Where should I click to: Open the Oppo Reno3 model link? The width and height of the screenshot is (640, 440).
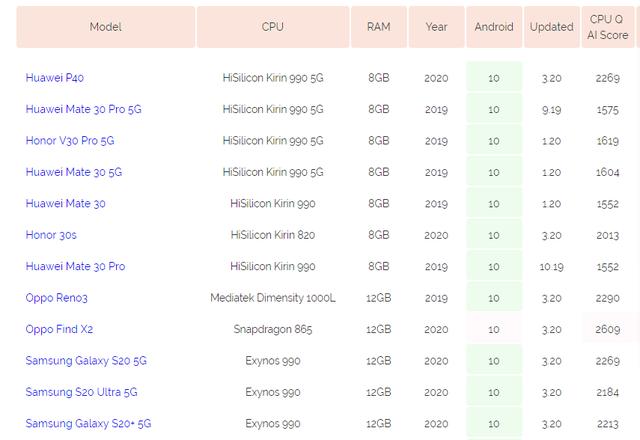click(x=59, y=298)
